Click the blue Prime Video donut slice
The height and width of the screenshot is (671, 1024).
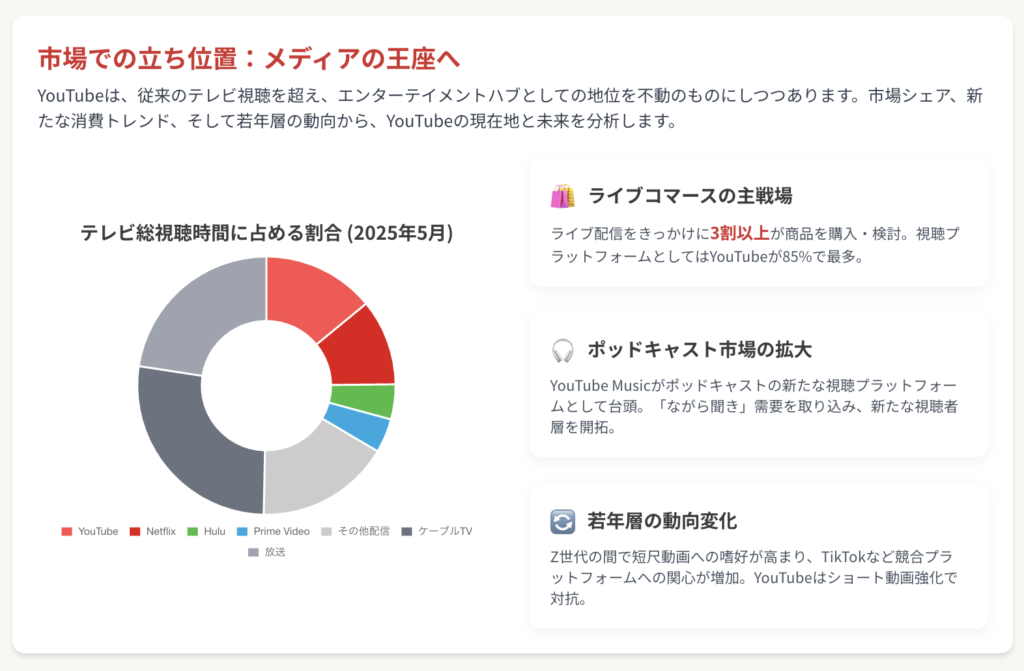[357, 427]
